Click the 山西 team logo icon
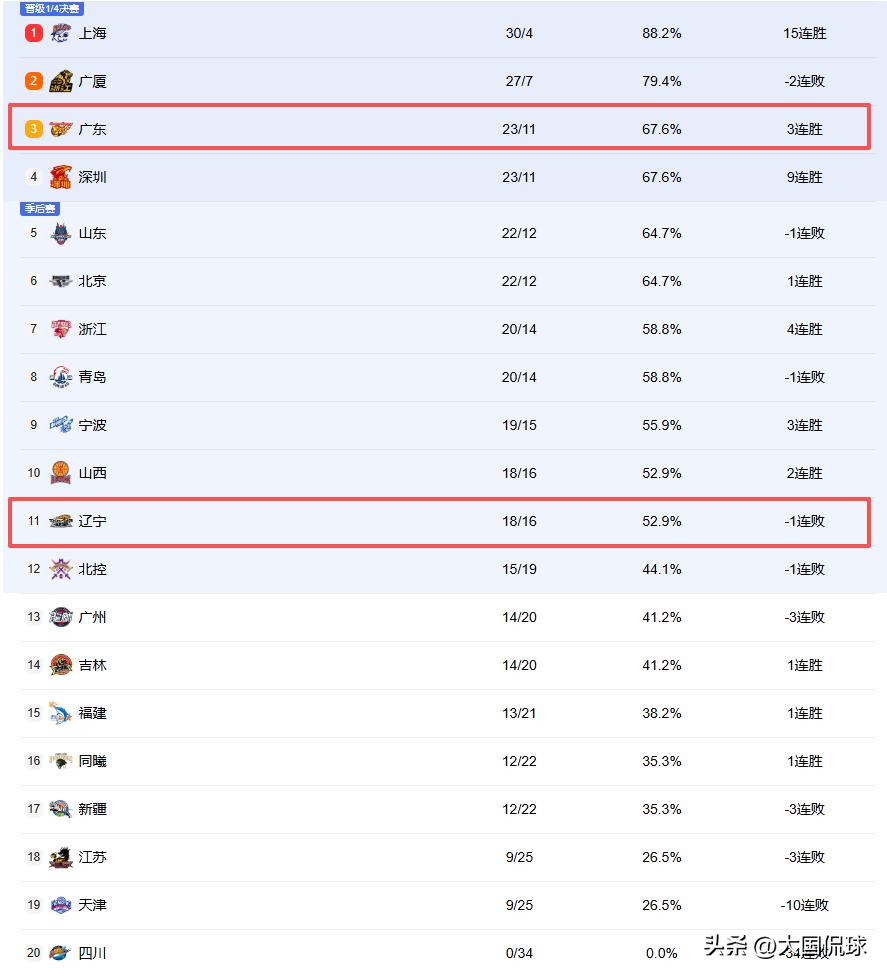Viewport: 887px width, 977px height. point(60,473)
